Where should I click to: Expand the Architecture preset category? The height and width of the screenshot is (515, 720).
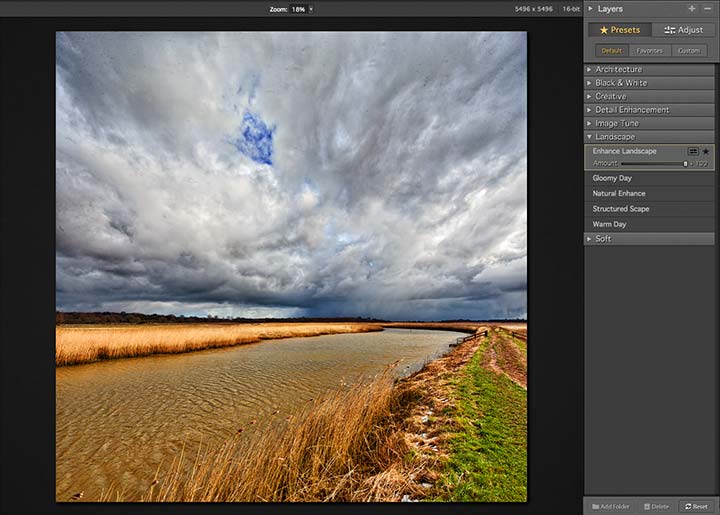tap(649, 69)
